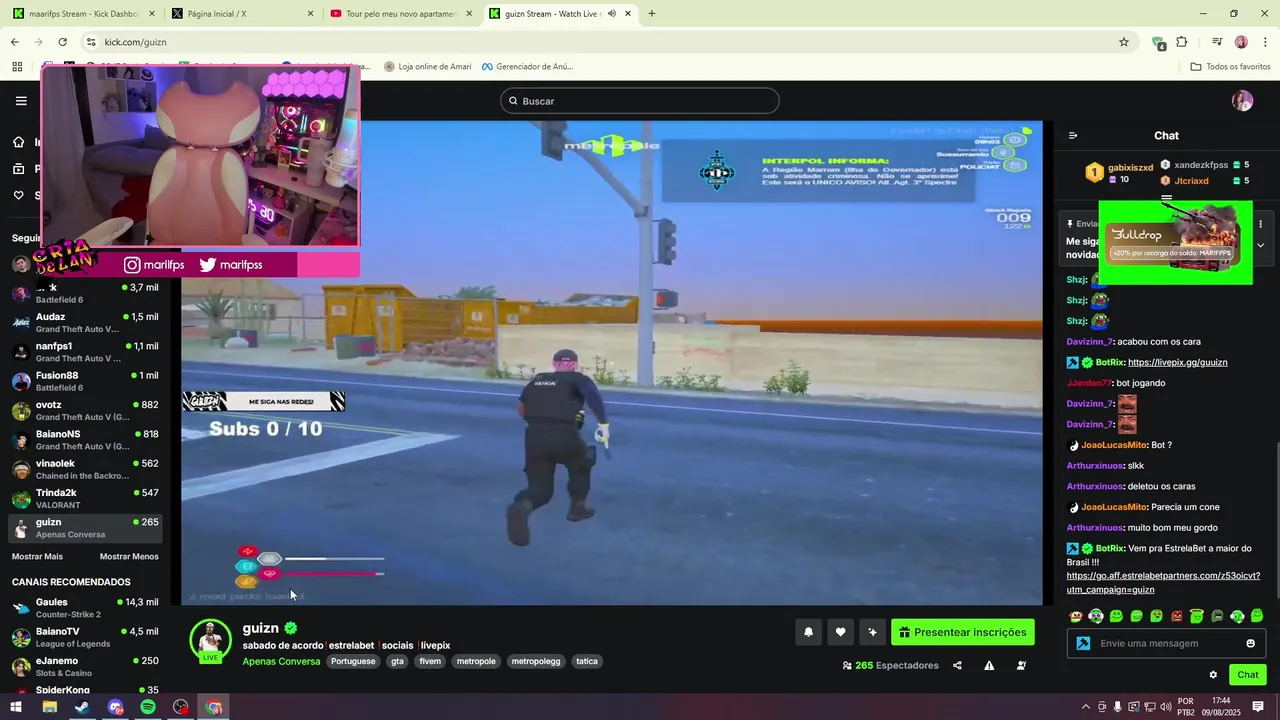Open vinaolek channel in sidebar
Image resolution: width=1280 pixels, height=720 pixels.
85,469
